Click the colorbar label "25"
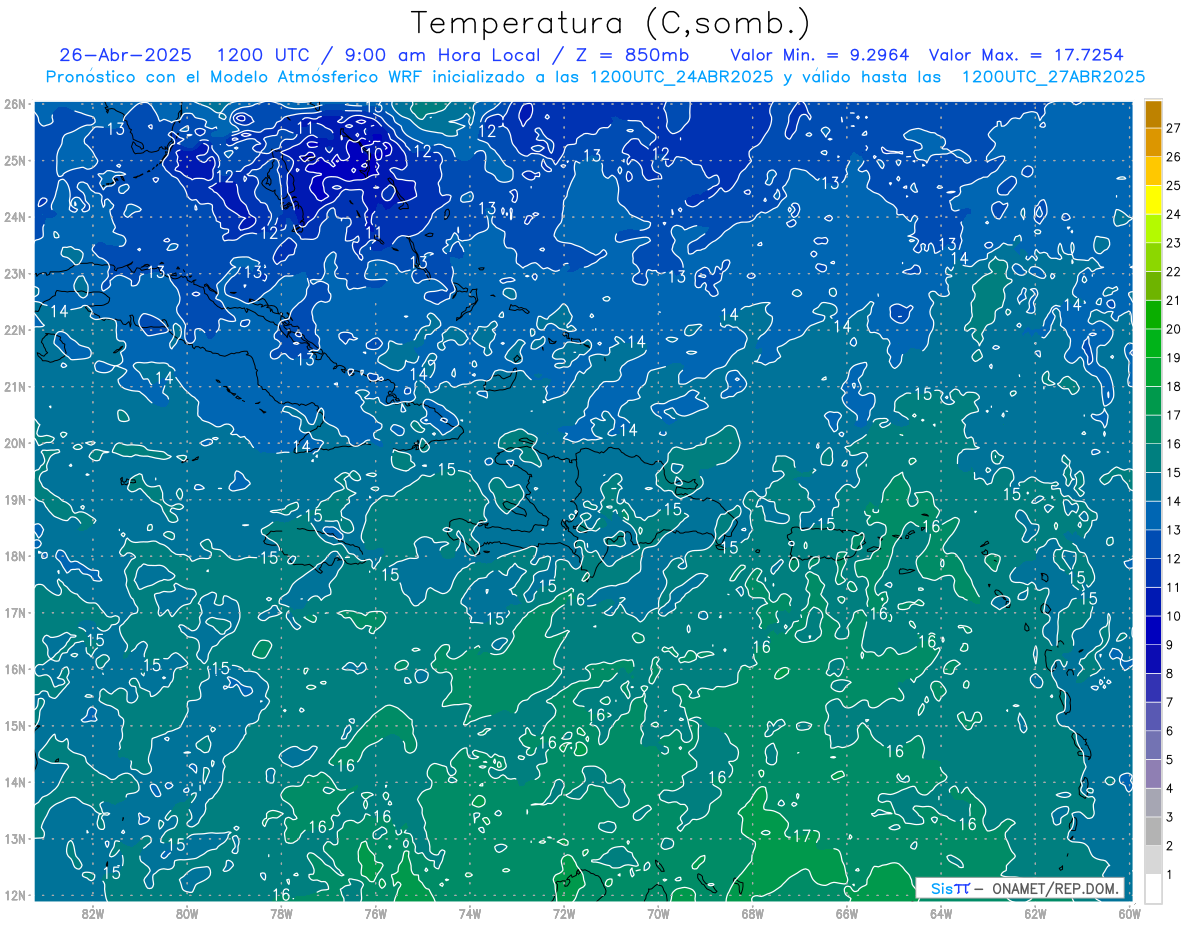1200x927 pixels. pos(1174,186)
